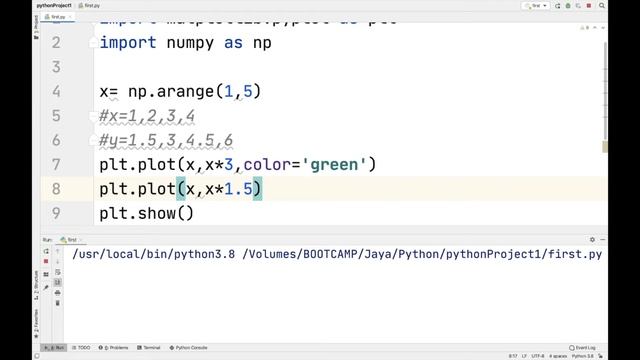This screenshot has height=360, width=640.
Task: Place the cursor on 'import numpy as np'
Action: coord(186,43)
